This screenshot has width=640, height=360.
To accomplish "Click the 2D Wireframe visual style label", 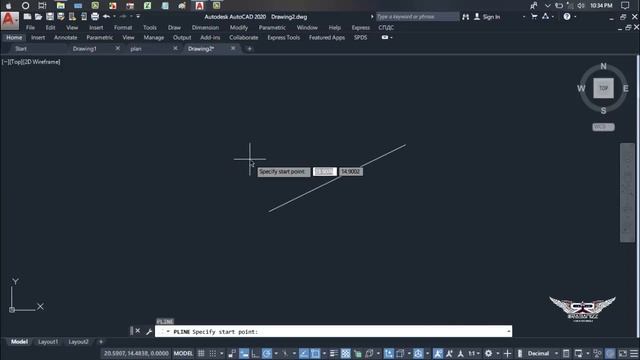I will pyautogui.click(x=42, y=62).
